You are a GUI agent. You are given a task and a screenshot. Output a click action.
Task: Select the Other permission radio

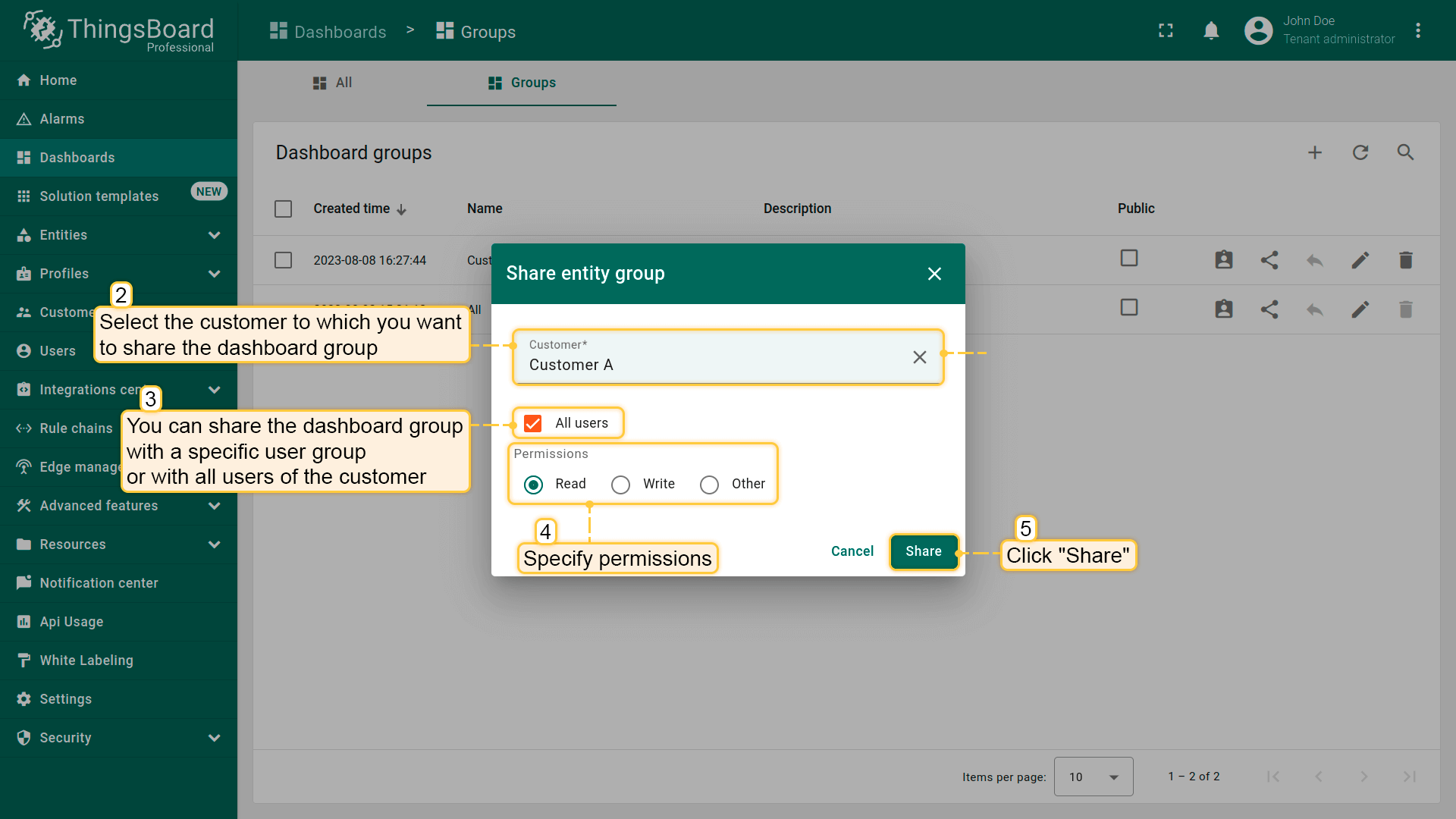(x=709, y=485)
